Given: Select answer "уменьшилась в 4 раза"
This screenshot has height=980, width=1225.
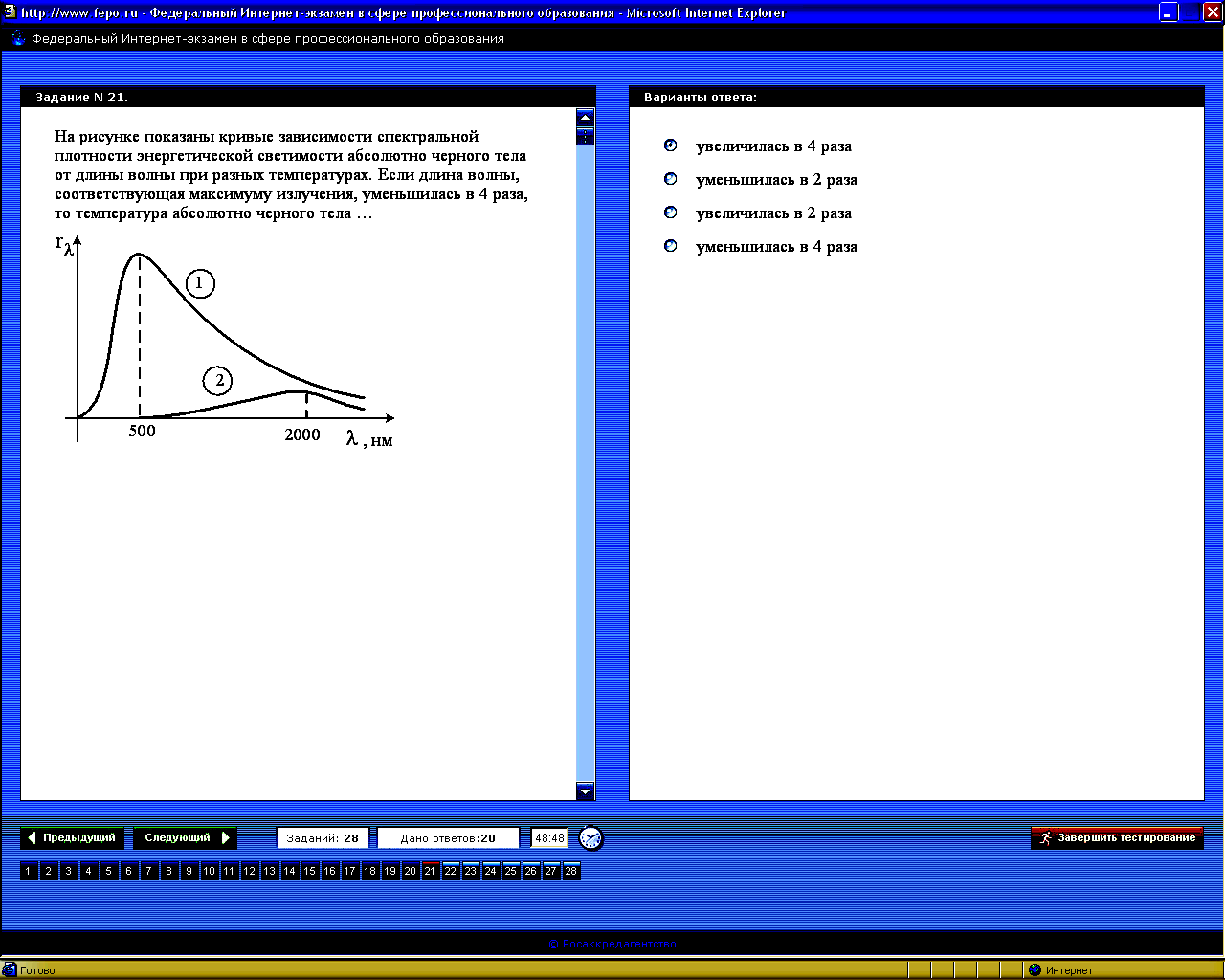Looking at the screenshot, I should [x=670, y=246].
